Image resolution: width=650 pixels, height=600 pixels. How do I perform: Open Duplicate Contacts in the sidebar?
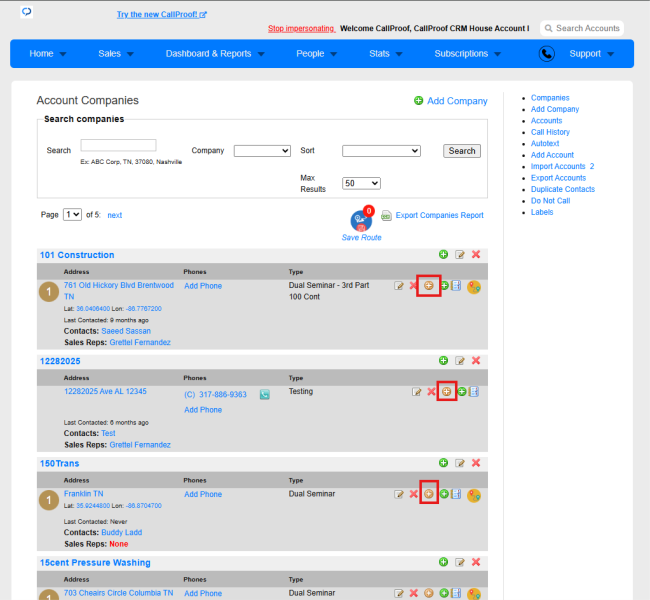click(x=563, y=189)
